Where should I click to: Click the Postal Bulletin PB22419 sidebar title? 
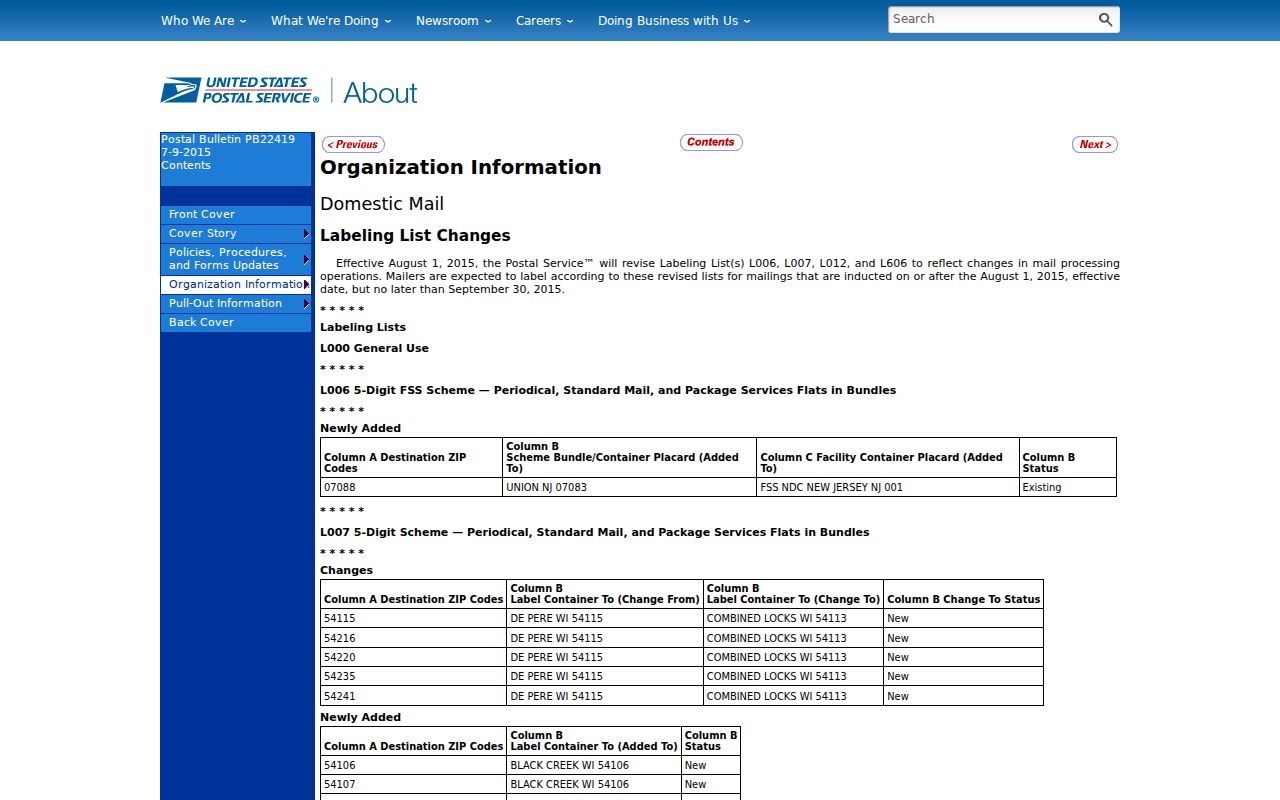click(228, 140)
